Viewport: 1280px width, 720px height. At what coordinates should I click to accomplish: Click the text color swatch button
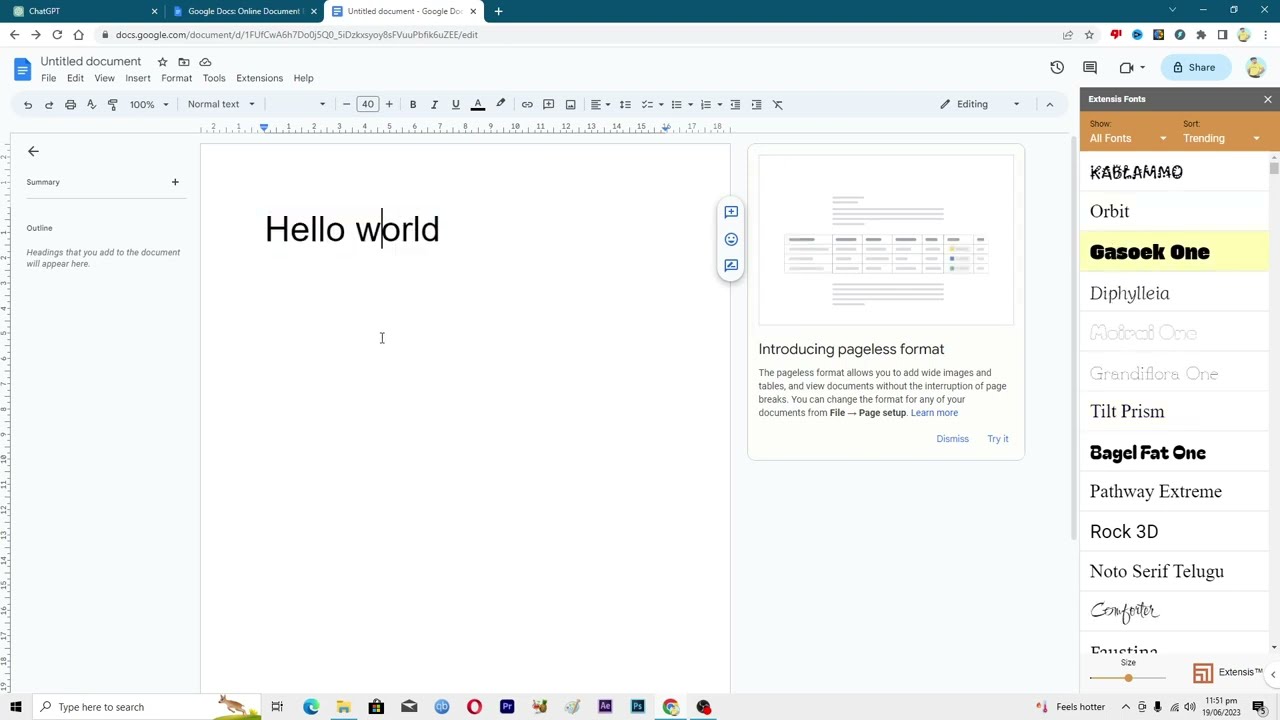(478, 104)
